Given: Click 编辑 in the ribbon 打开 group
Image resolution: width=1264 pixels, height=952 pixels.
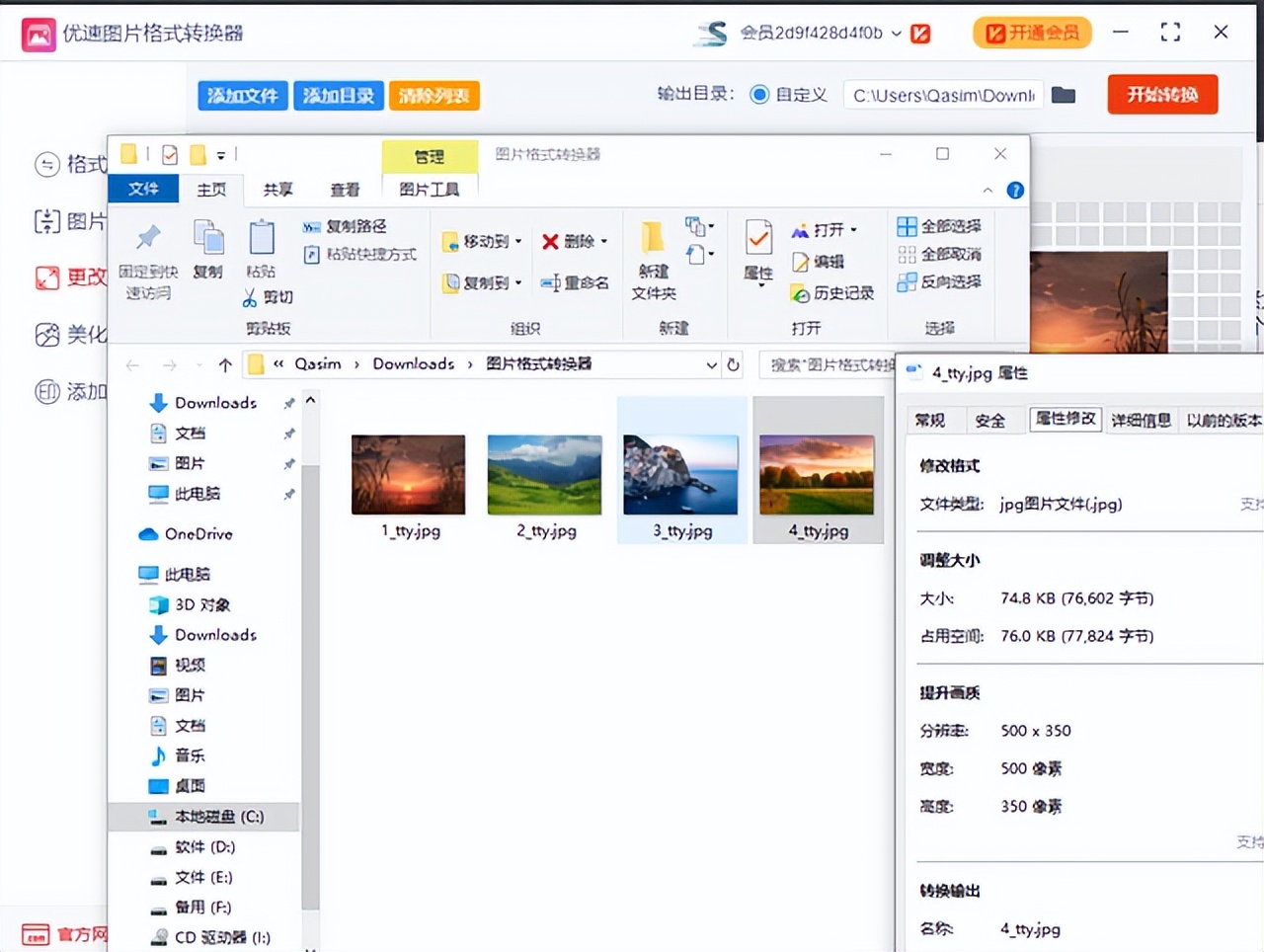Looking at the screenshot, I should click(818, 262).
